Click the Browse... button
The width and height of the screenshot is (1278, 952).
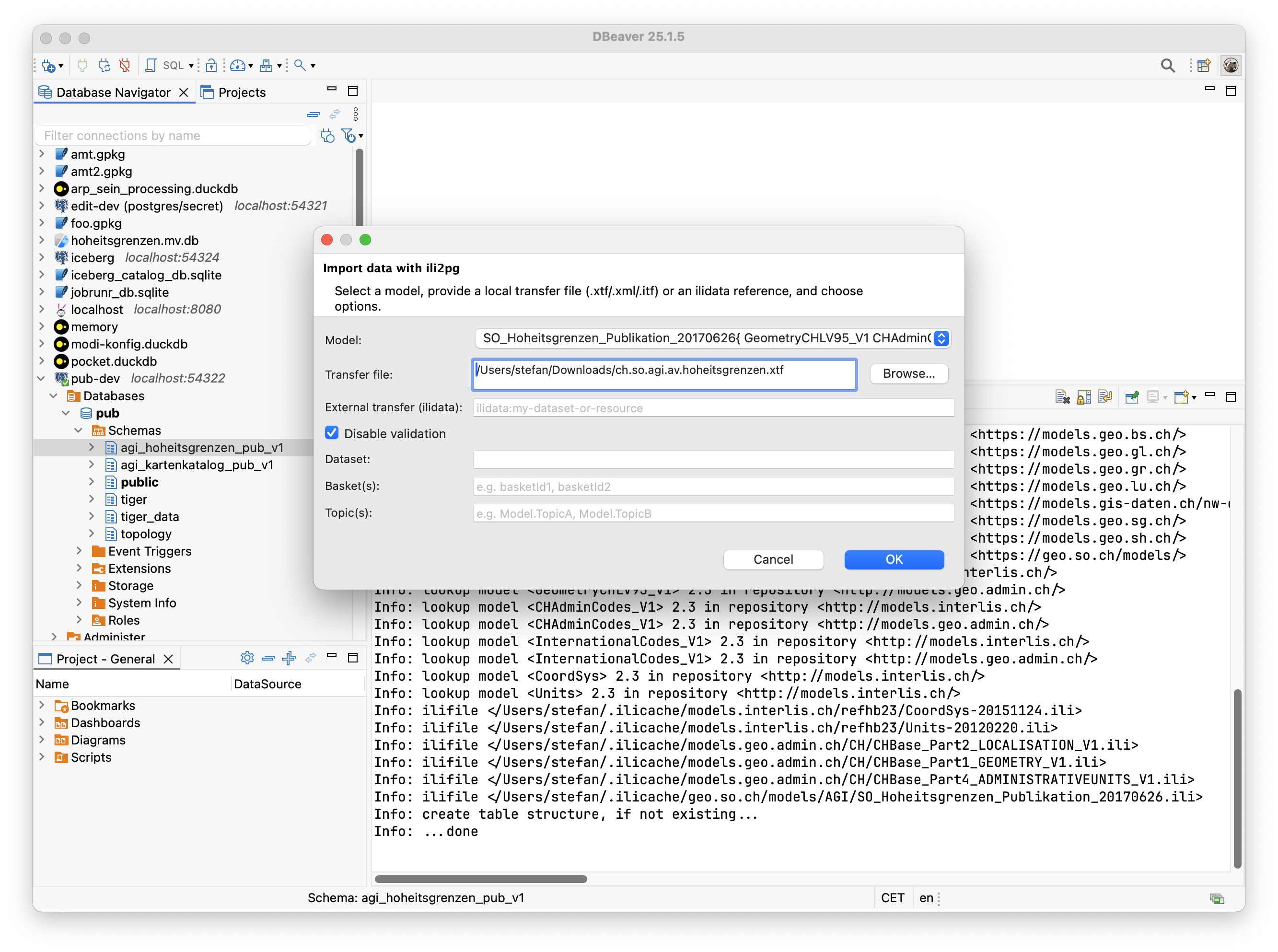point(909,373)
